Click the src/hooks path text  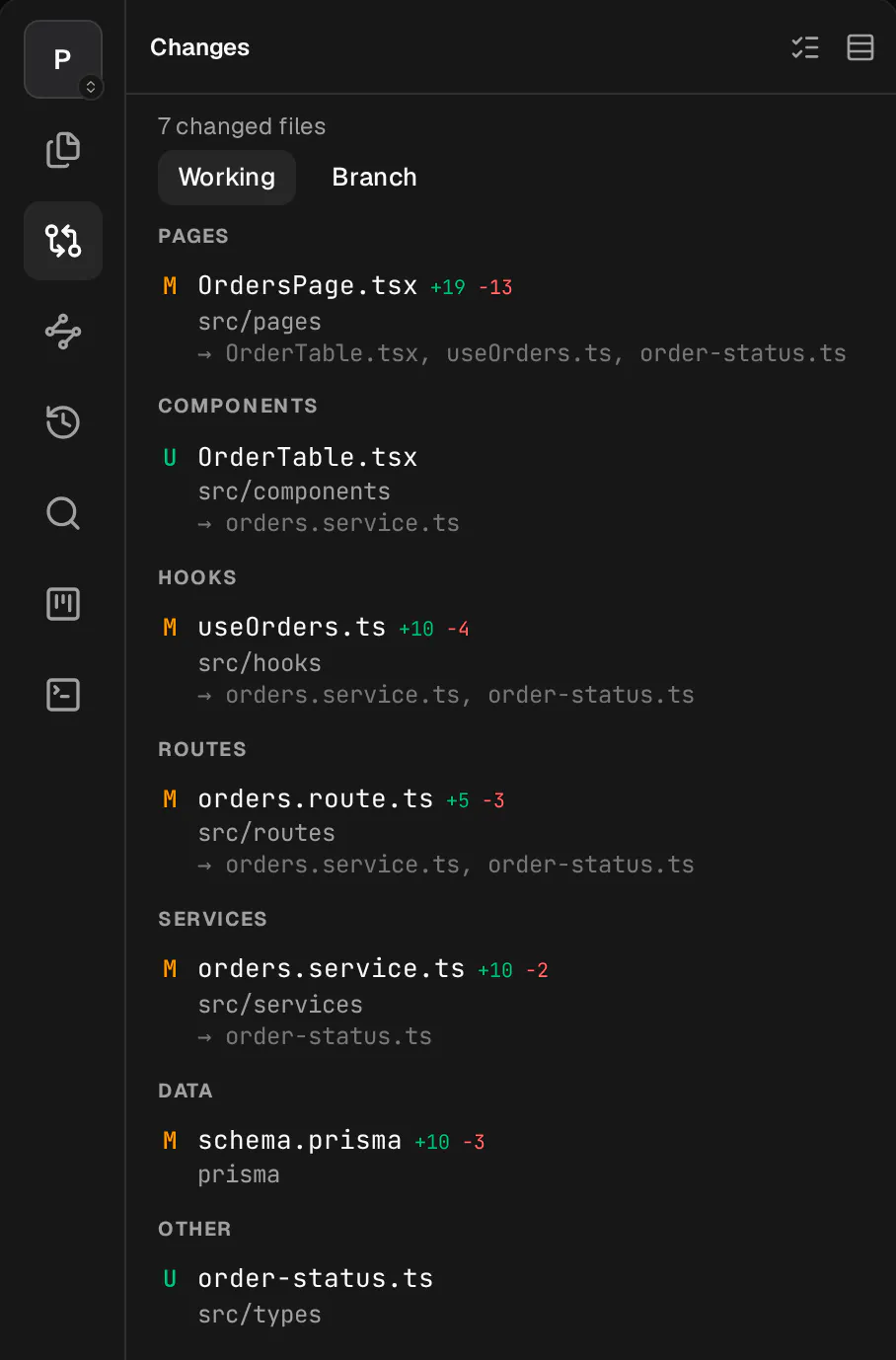point(260,663)
